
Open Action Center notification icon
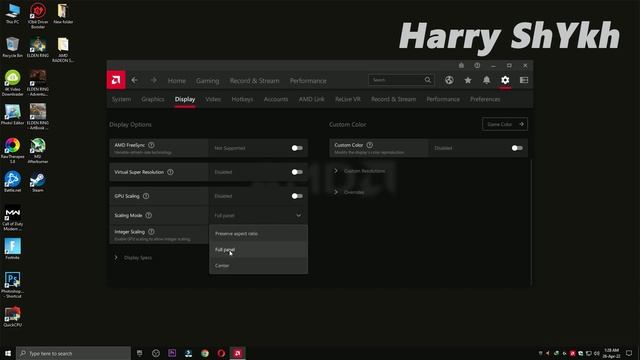pyautogui.click(x=629, y=353)
